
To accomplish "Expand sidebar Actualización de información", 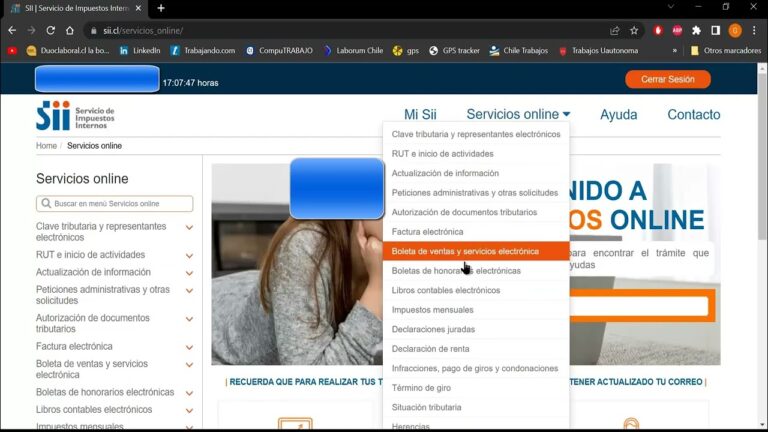I will click(x=189, y=273).
